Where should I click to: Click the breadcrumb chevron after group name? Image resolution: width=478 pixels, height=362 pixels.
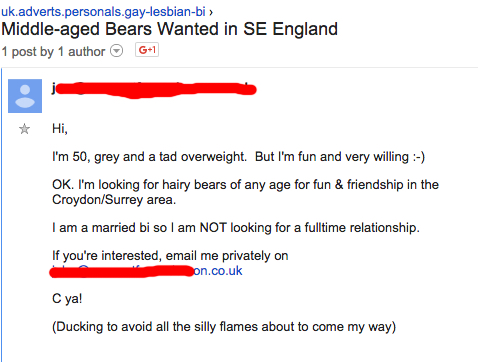pos(211,12)
